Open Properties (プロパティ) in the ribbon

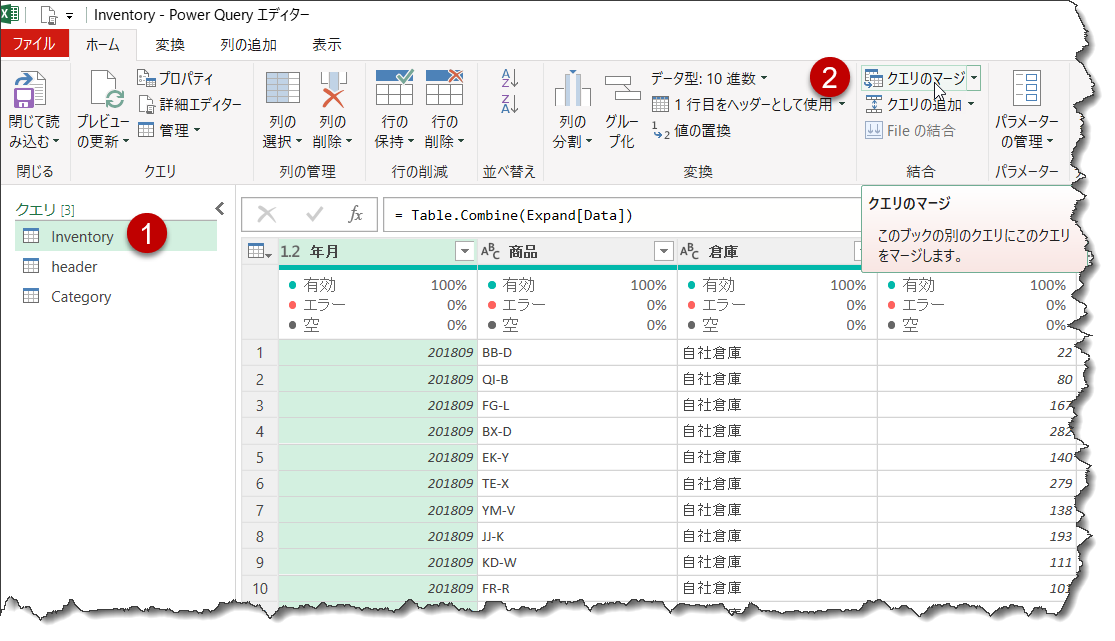pos(175,78)
